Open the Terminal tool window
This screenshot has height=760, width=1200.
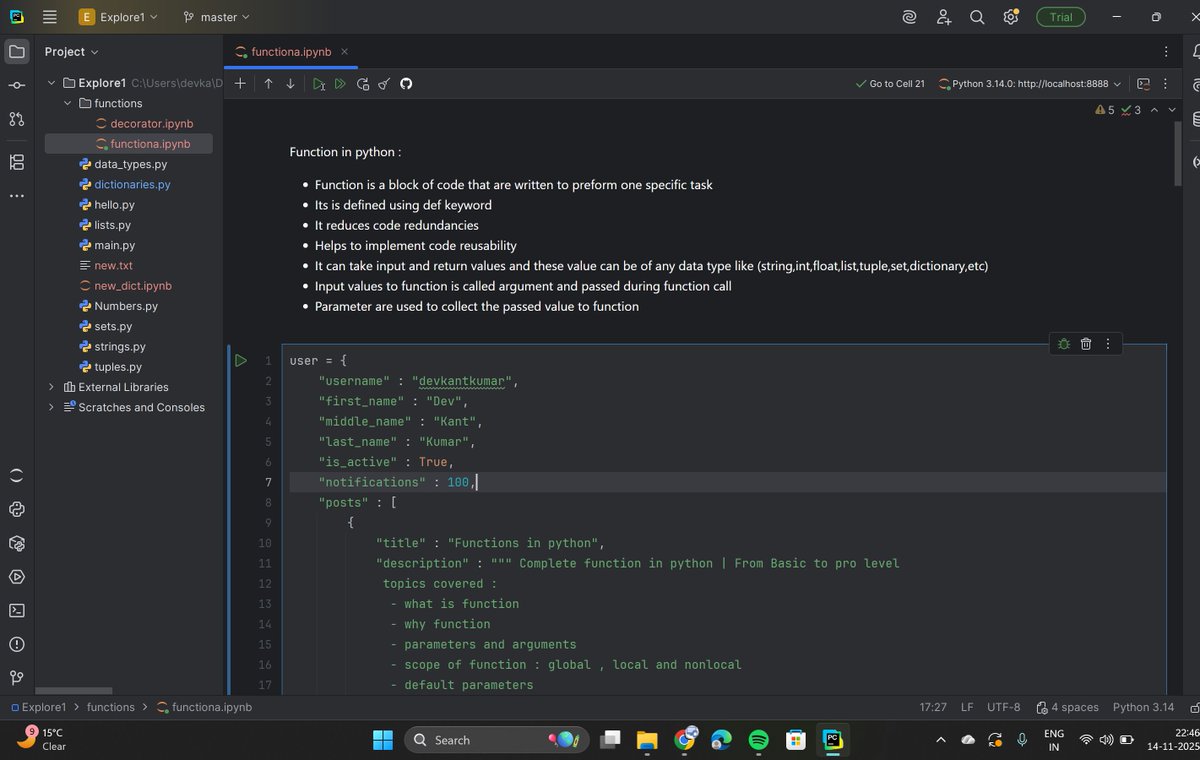point(16,611)
